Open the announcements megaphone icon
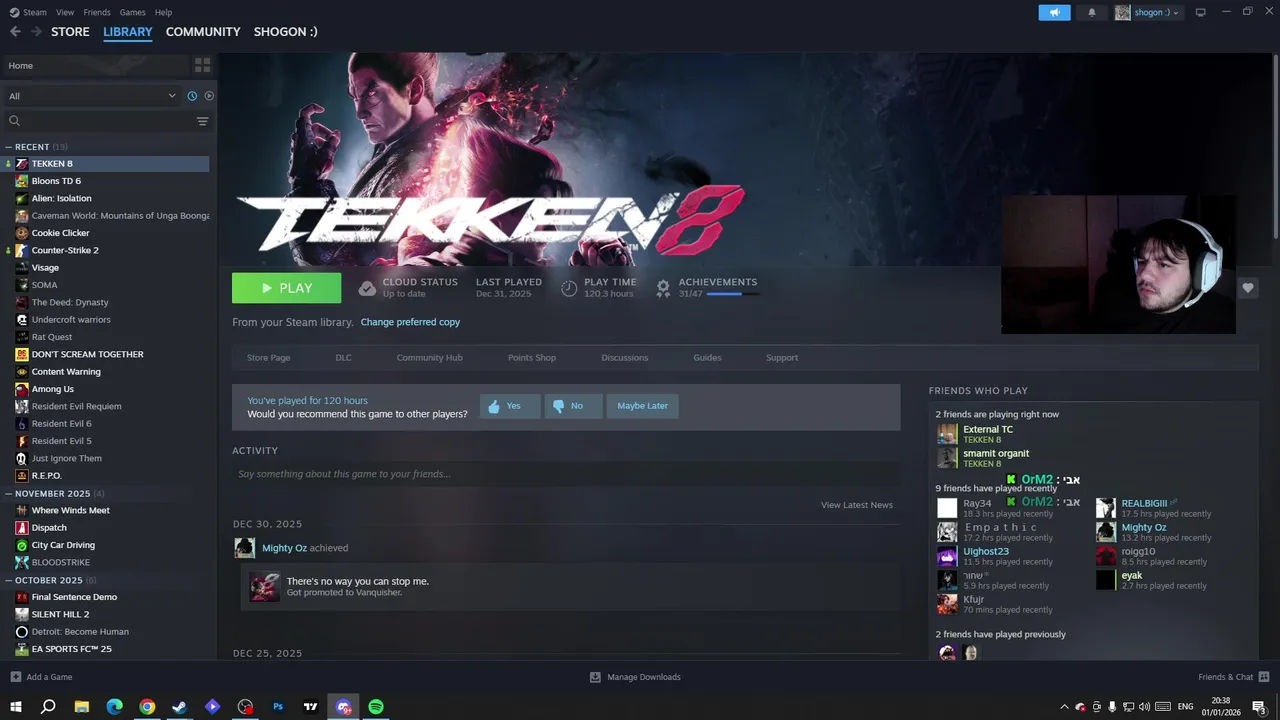Viewport: 1280px width, 720px height. 1054,12
